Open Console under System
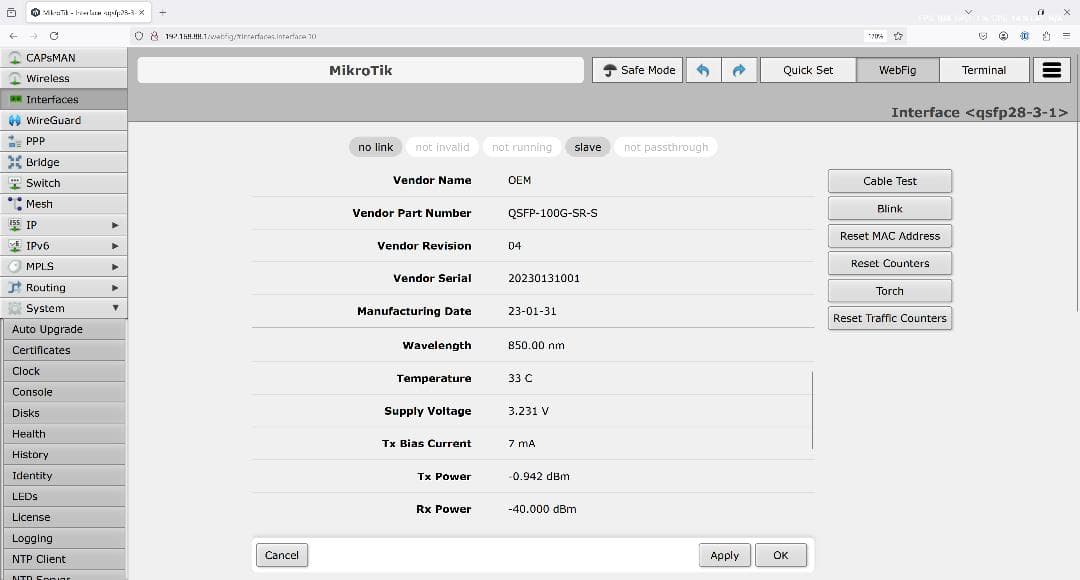This screenshot has width=1080, height=580. pyautogui.click(x=65, y=392)
